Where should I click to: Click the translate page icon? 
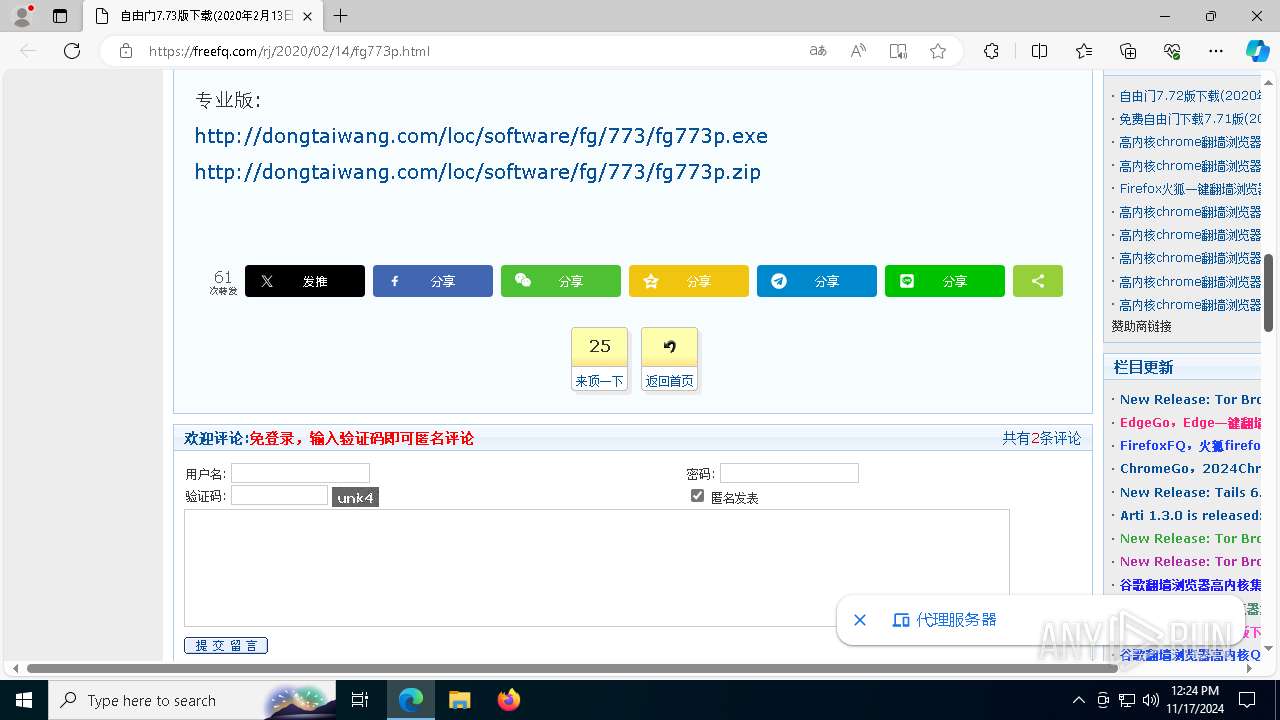click(x=818, y=51)
